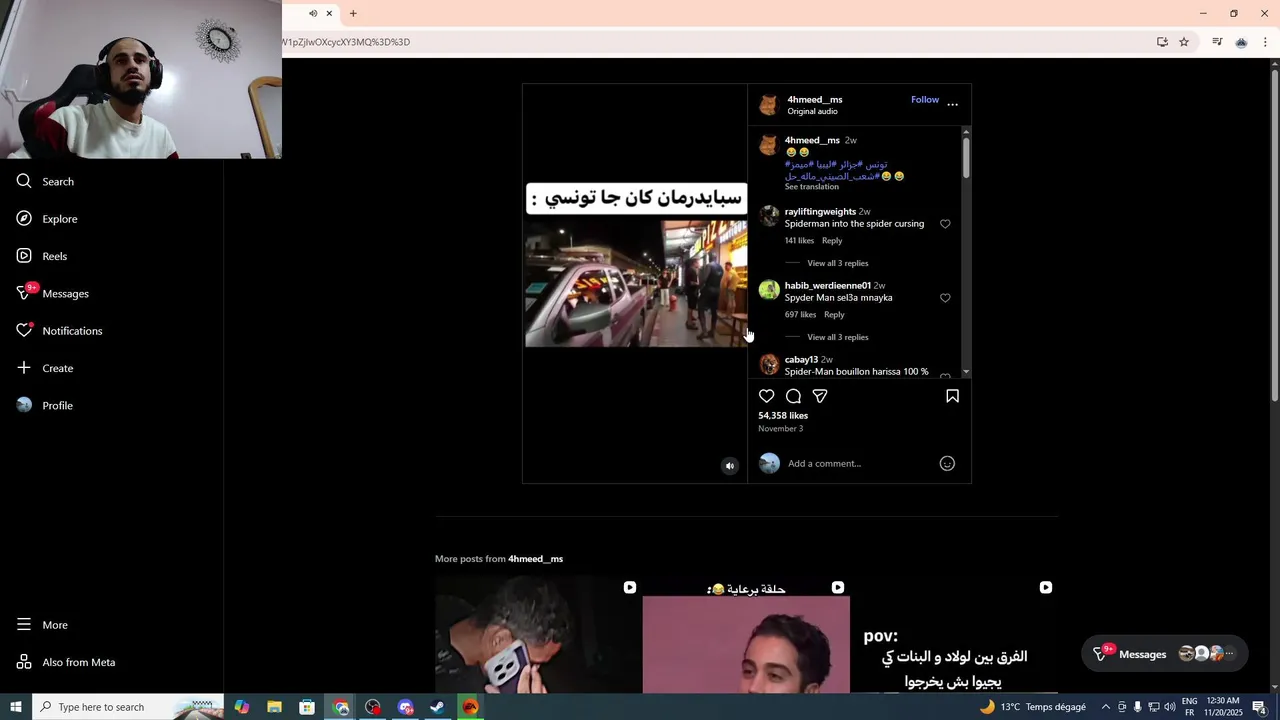The height and width of the screenshot is (720, 1280).
Task: Open the 13°C weather widget
Action: (x=1032, y=707)
